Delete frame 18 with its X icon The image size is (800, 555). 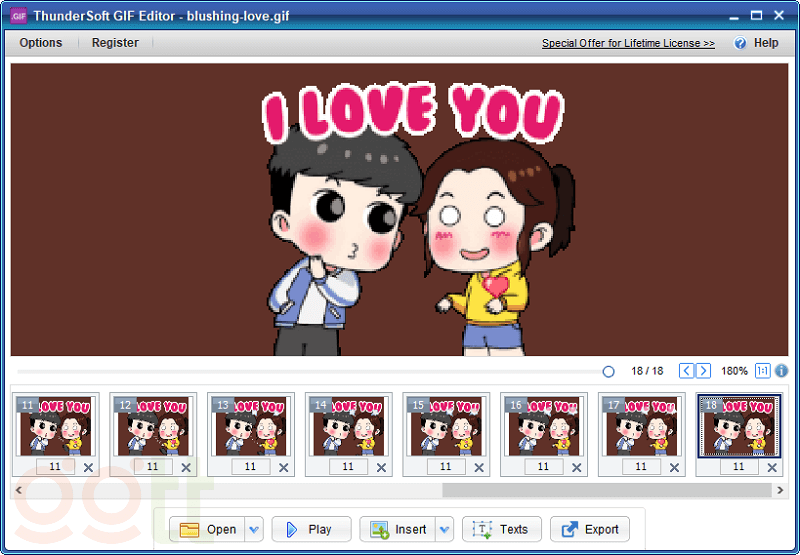[772, 467]
